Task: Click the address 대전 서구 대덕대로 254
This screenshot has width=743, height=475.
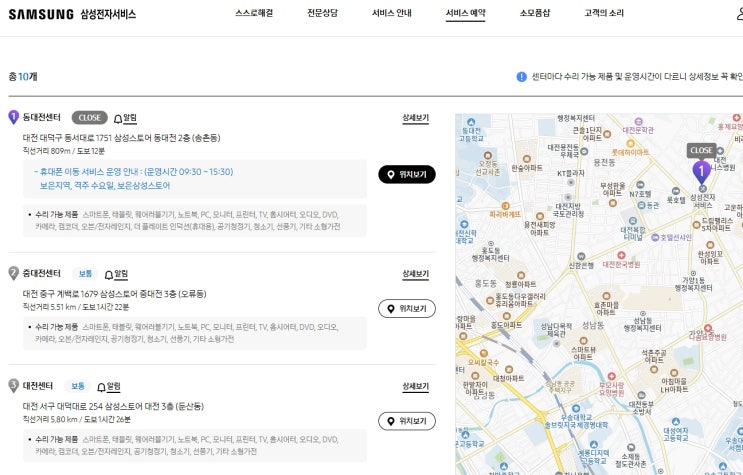Action: click(113, 406)
